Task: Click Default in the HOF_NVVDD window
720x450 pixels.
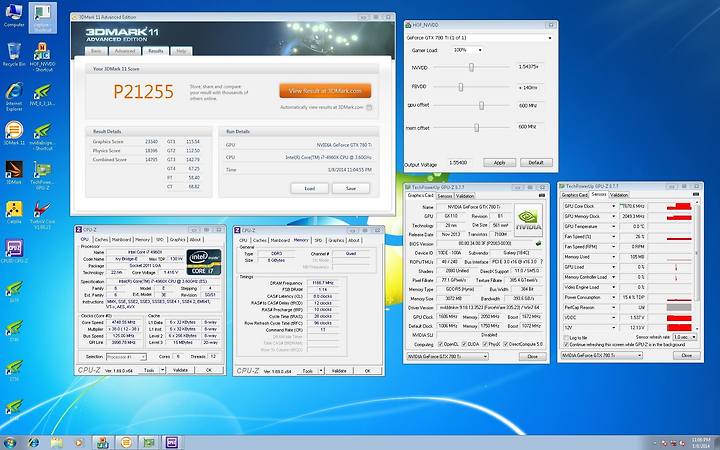Action: point(536,163)
